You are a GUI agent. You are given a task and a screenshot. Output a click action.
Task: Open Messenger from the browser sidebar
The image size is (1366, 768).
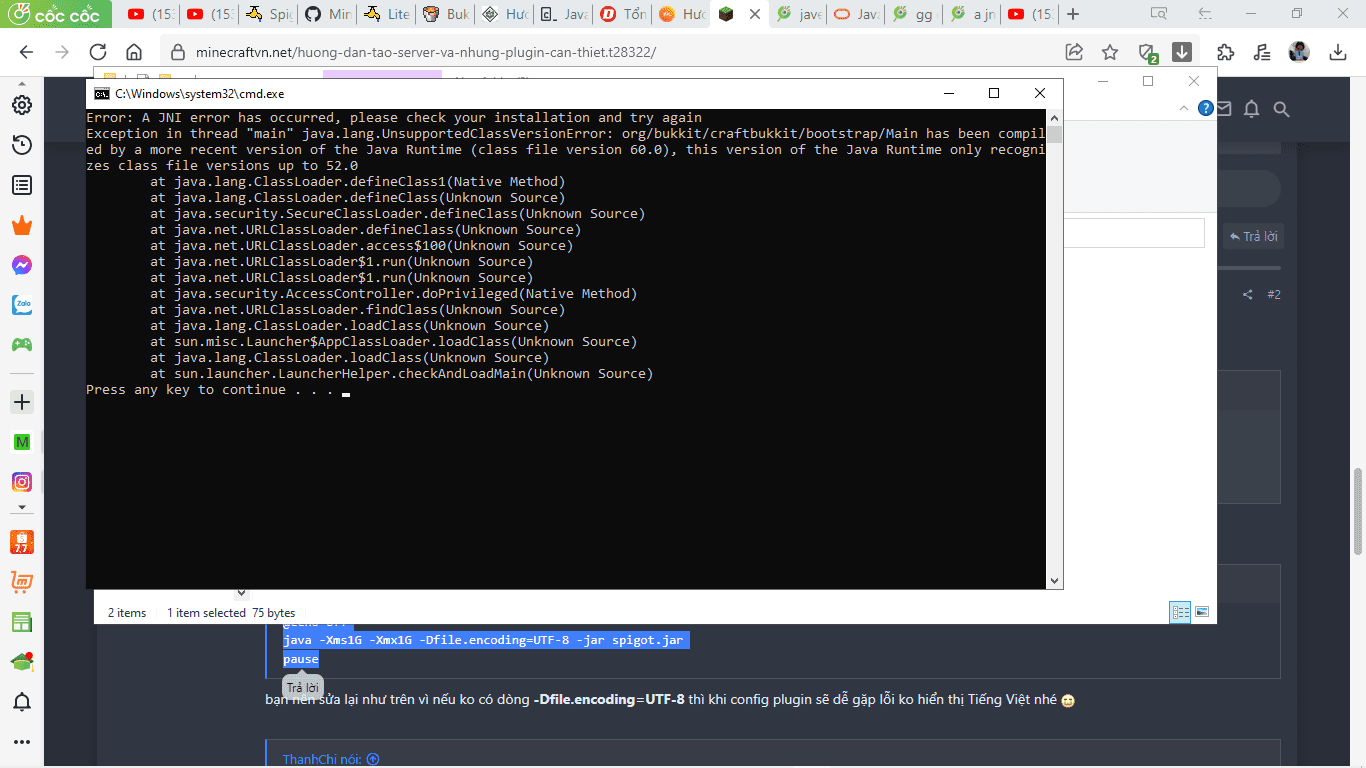21,265
